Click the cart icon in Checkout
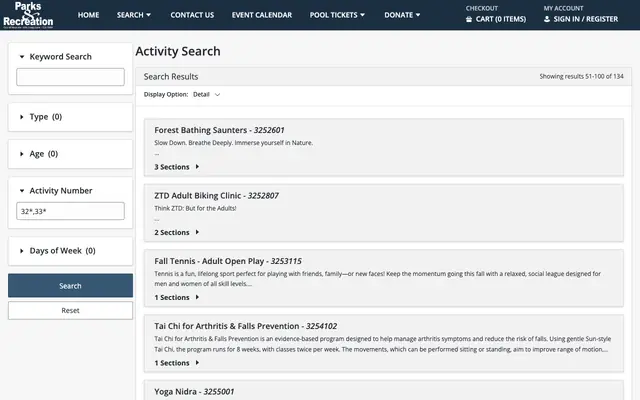The height and width of the screenshot is (400, 640). click(x=469, y=19)
